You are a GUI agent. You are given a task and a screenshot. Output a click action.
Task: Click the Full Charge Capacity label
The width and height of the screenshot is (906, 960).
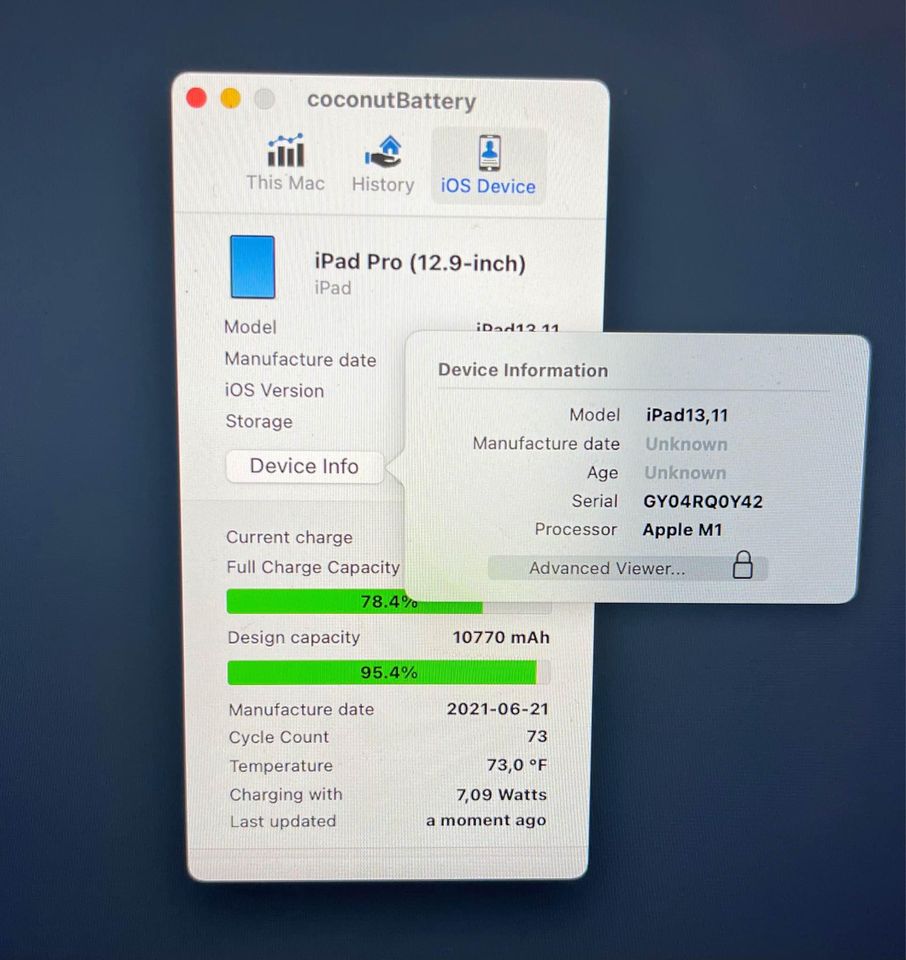pos(313,568)
